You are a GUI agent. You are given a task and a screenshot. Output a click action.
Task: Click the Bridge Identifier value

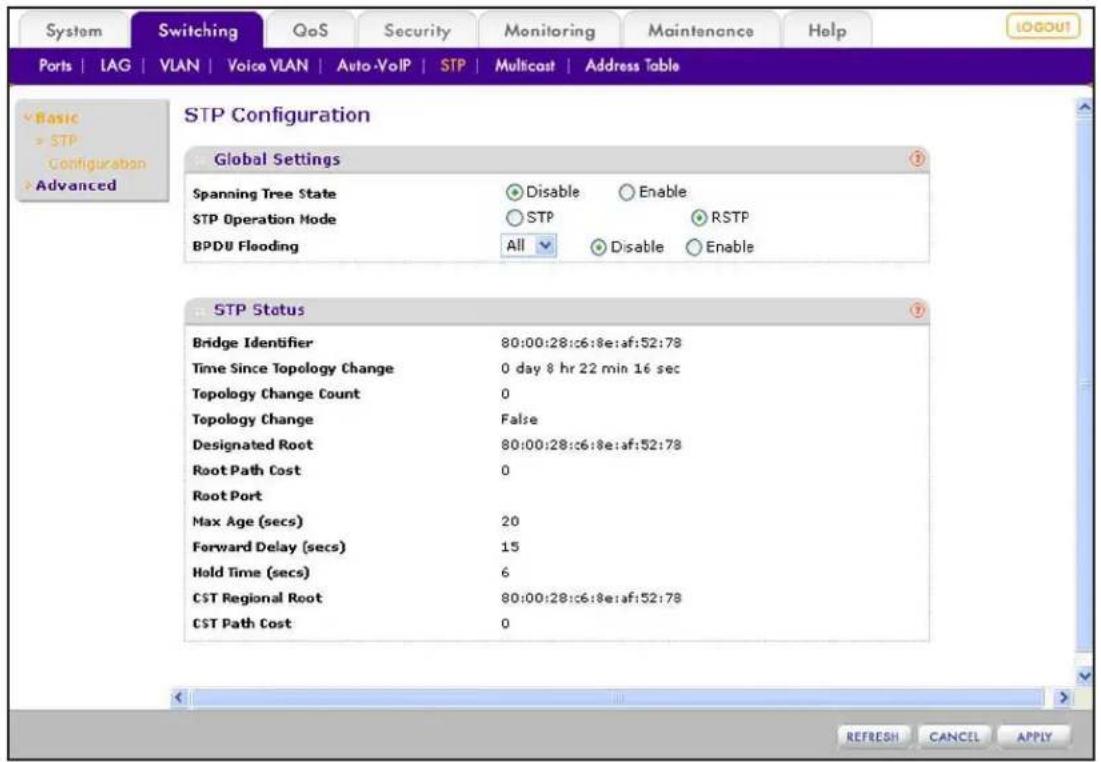point(591,343)
